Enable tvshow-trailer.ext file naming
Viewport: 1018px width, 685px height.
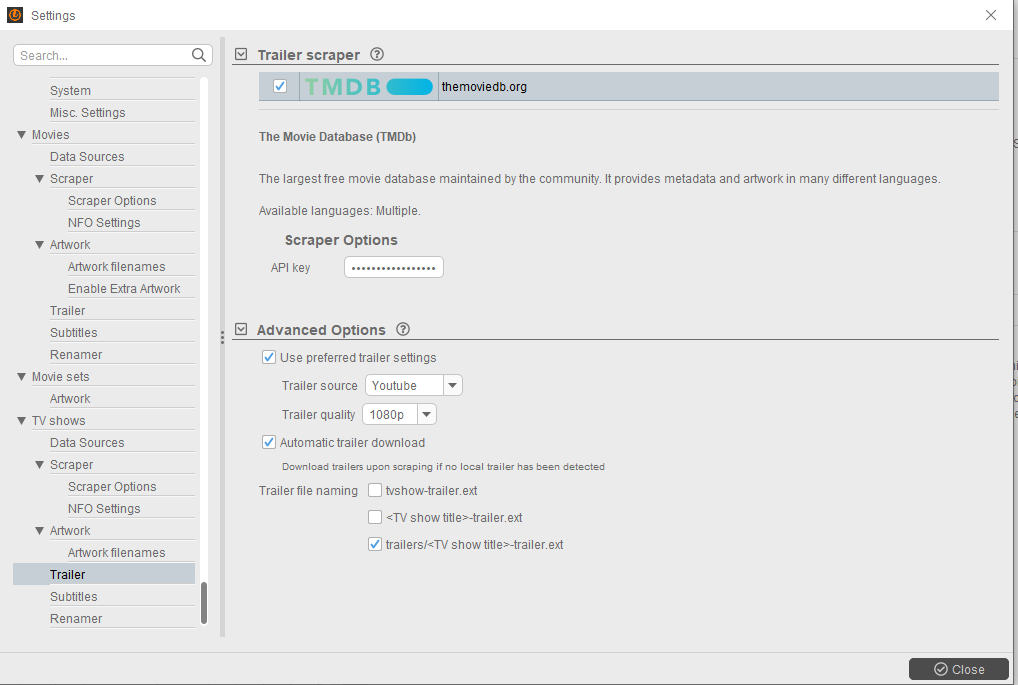(375, 490)
